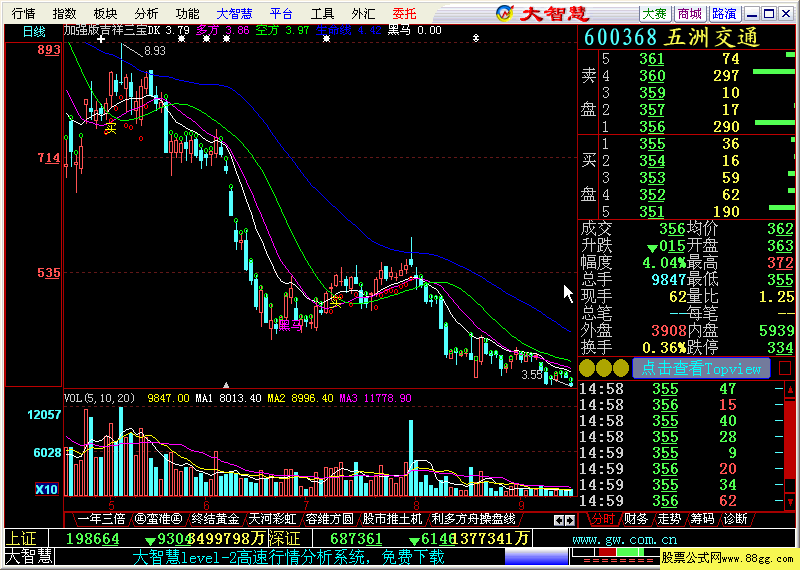Click the diamond marker above the chart
800x570 pixels.
pyautogui.click(x=476, y=38)
